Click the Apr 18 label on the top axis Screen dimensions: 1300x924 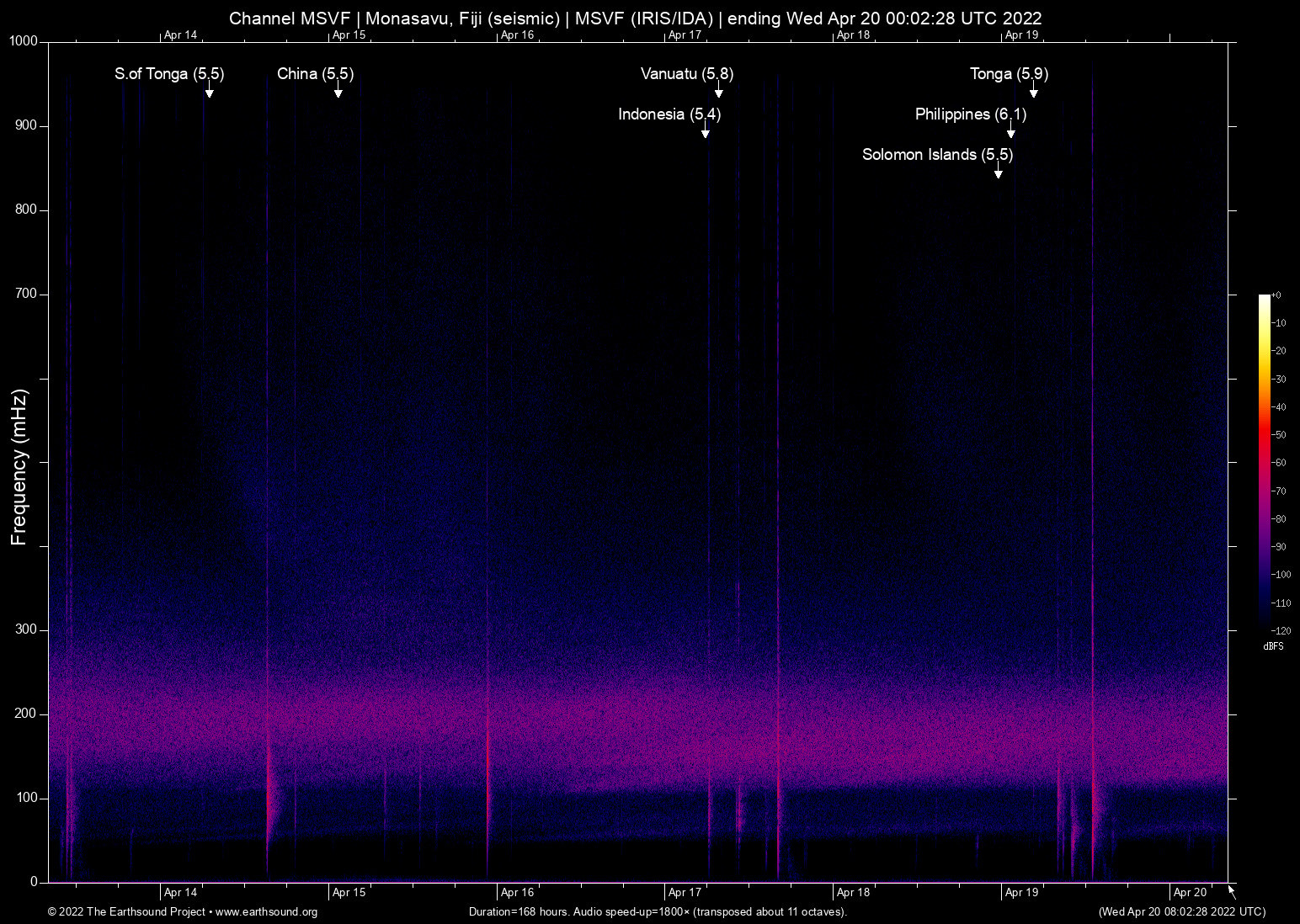pos(853,35)
